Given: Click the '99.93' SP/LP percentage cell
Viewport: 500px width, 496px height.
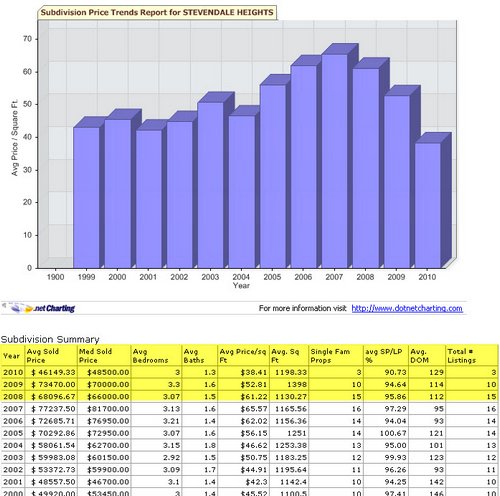Looking at the screenshot, I should [x=386, y=458].
